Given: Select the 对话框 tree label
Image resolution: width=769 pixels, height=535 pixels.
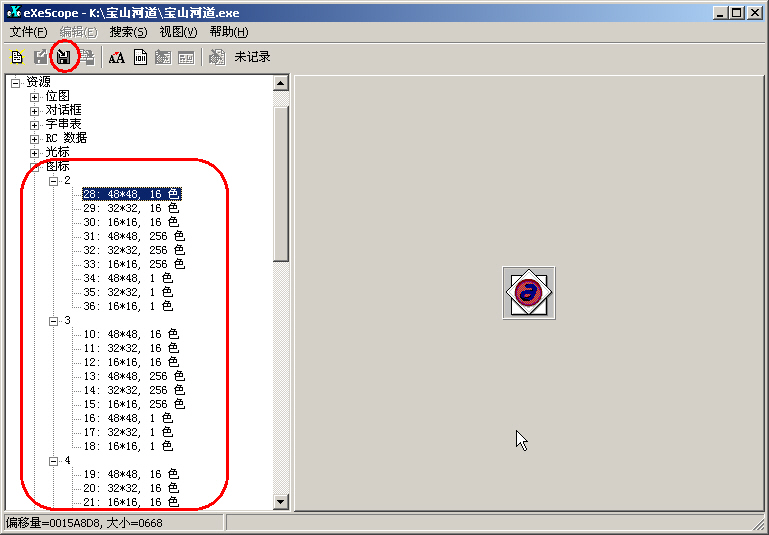Looking at the screenshot, I should [x=63, y=110].
